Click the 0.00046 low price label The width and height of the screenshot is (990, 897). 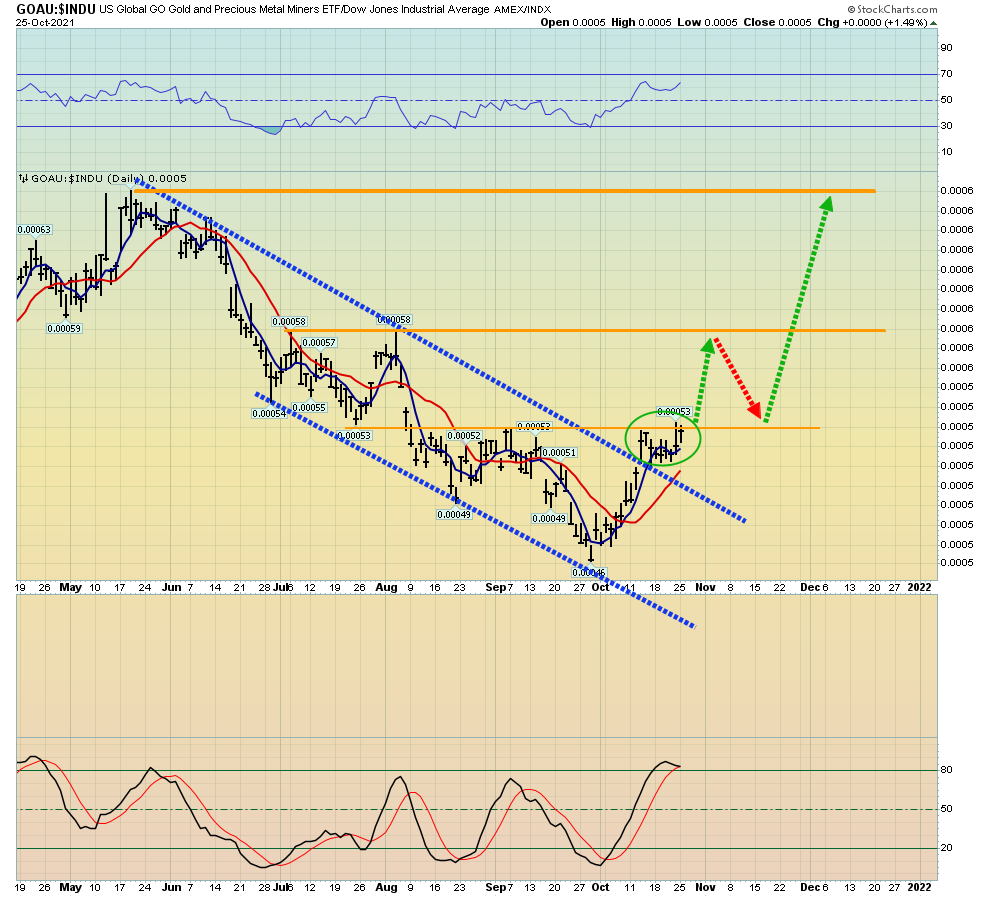pos(588,573)
